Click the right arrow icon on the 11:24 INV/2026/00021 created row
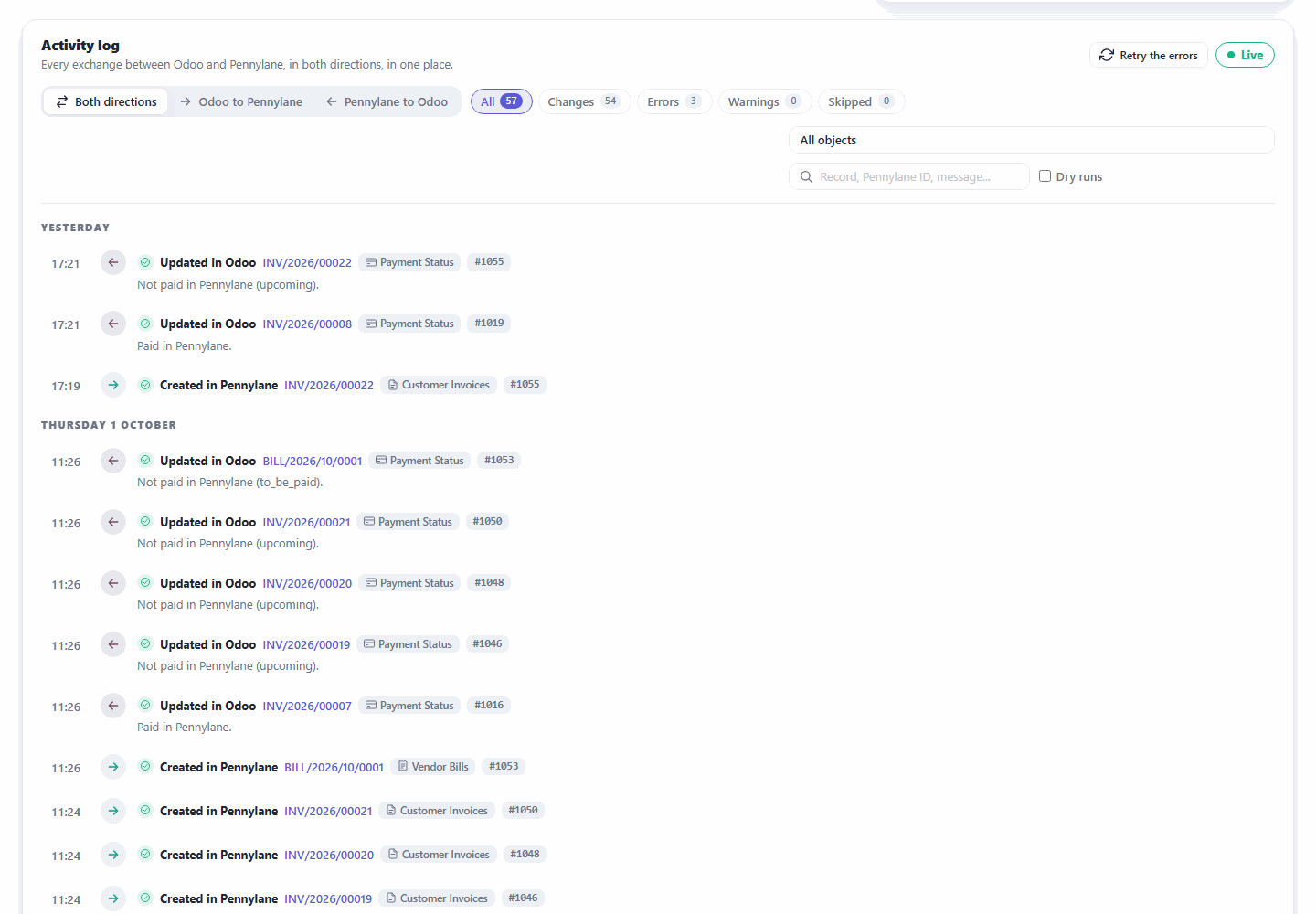The height and width of the screenshot is (914, 1316). click(x=113, y=811)
